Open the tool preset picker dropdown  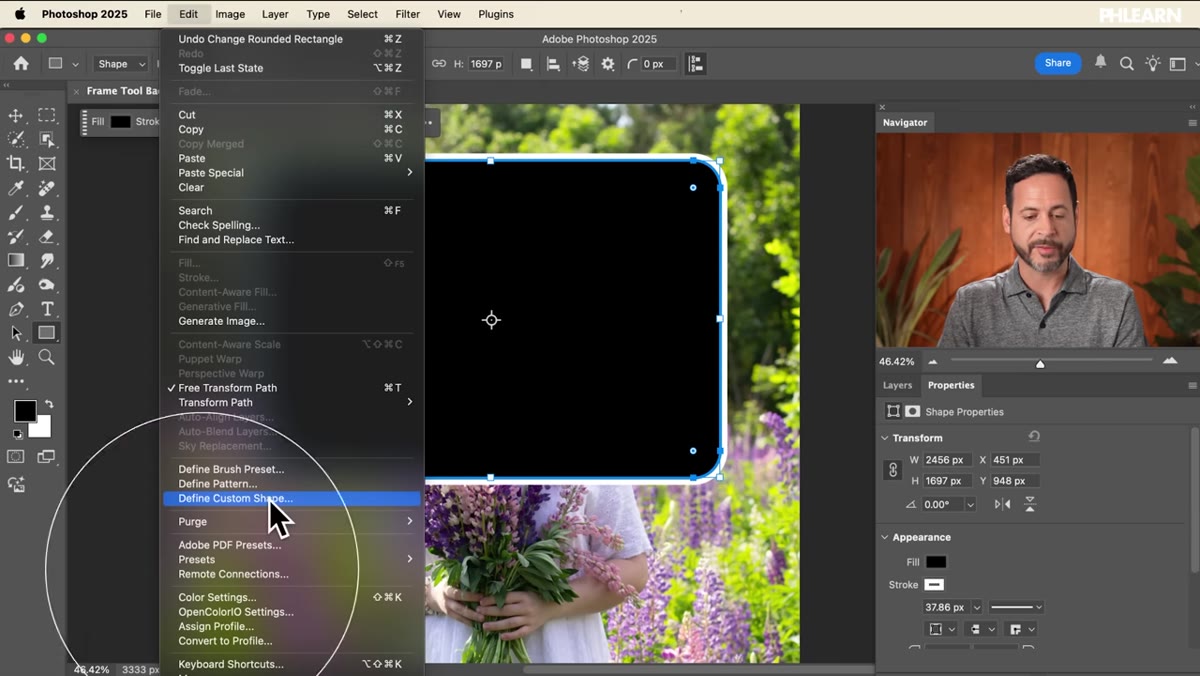coord(62,64)
